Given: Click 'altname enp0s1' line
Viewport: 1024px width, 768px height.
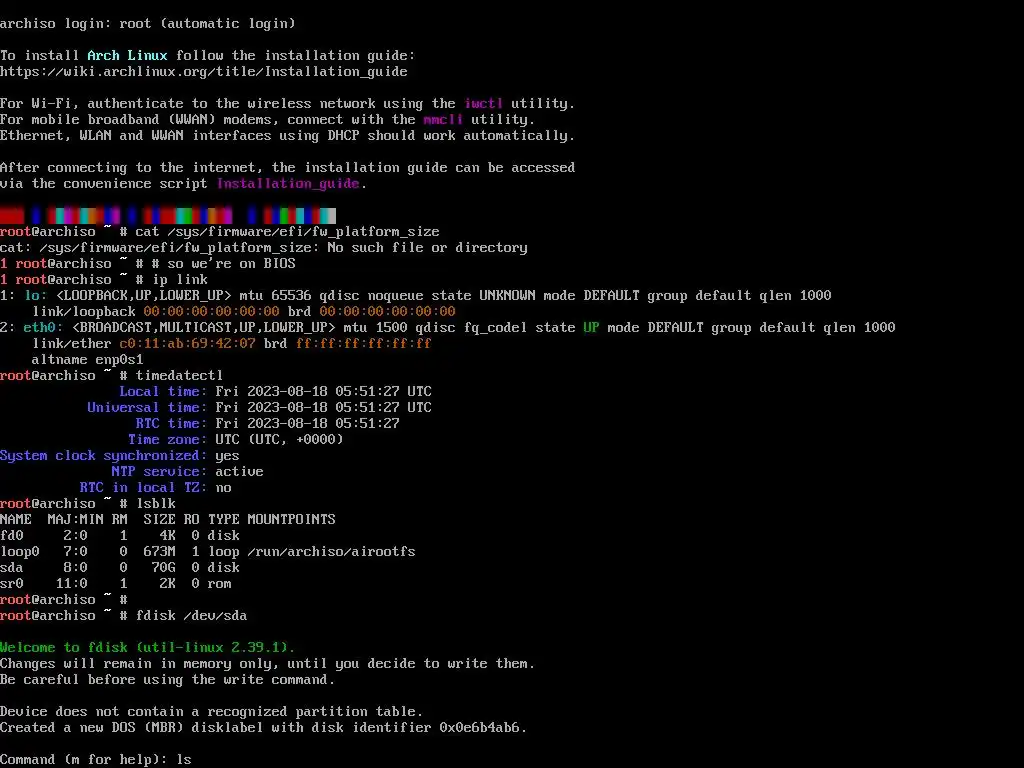Looking at the screenshot, I should (x=88, y=360).
